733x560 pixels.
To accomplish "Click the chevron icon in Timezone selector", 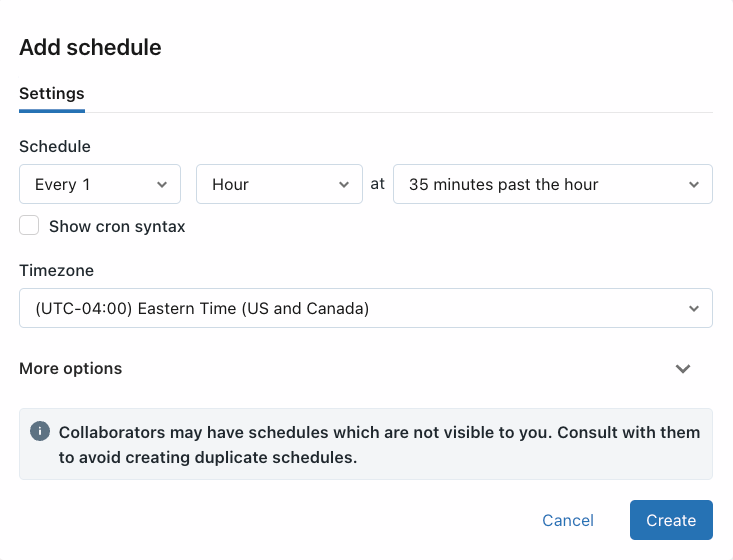I will tap(694, 309).
